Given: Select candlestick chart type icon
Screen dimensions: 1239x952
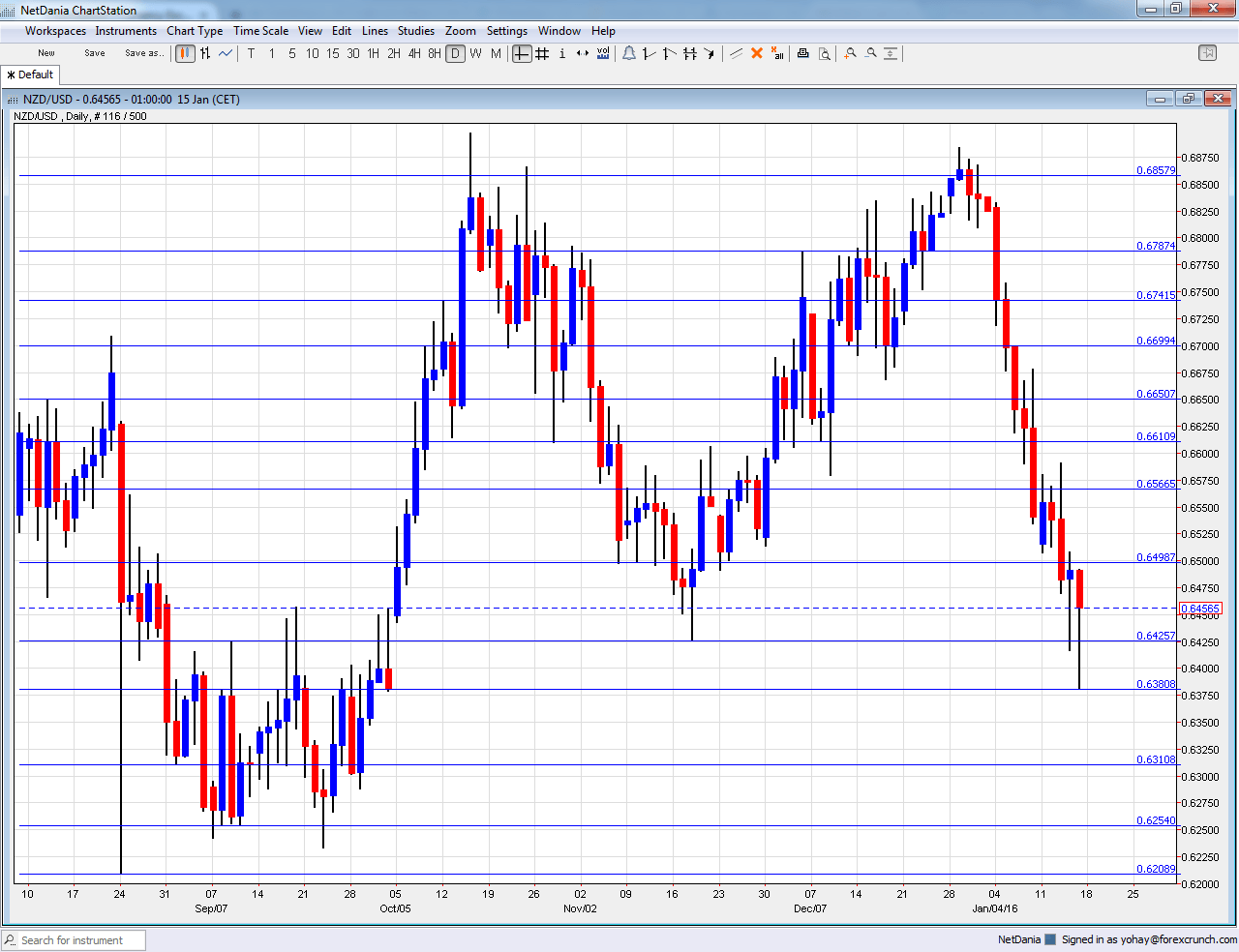Looking at the screenshot, I should pyautogui.click(x=185, y=53).
